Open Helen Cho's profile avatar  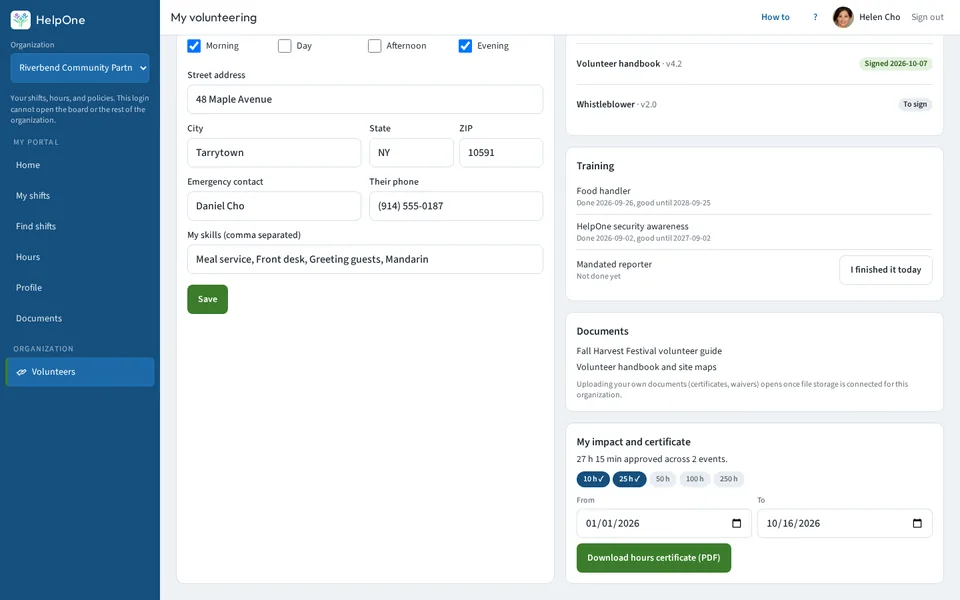pos(843,17)
